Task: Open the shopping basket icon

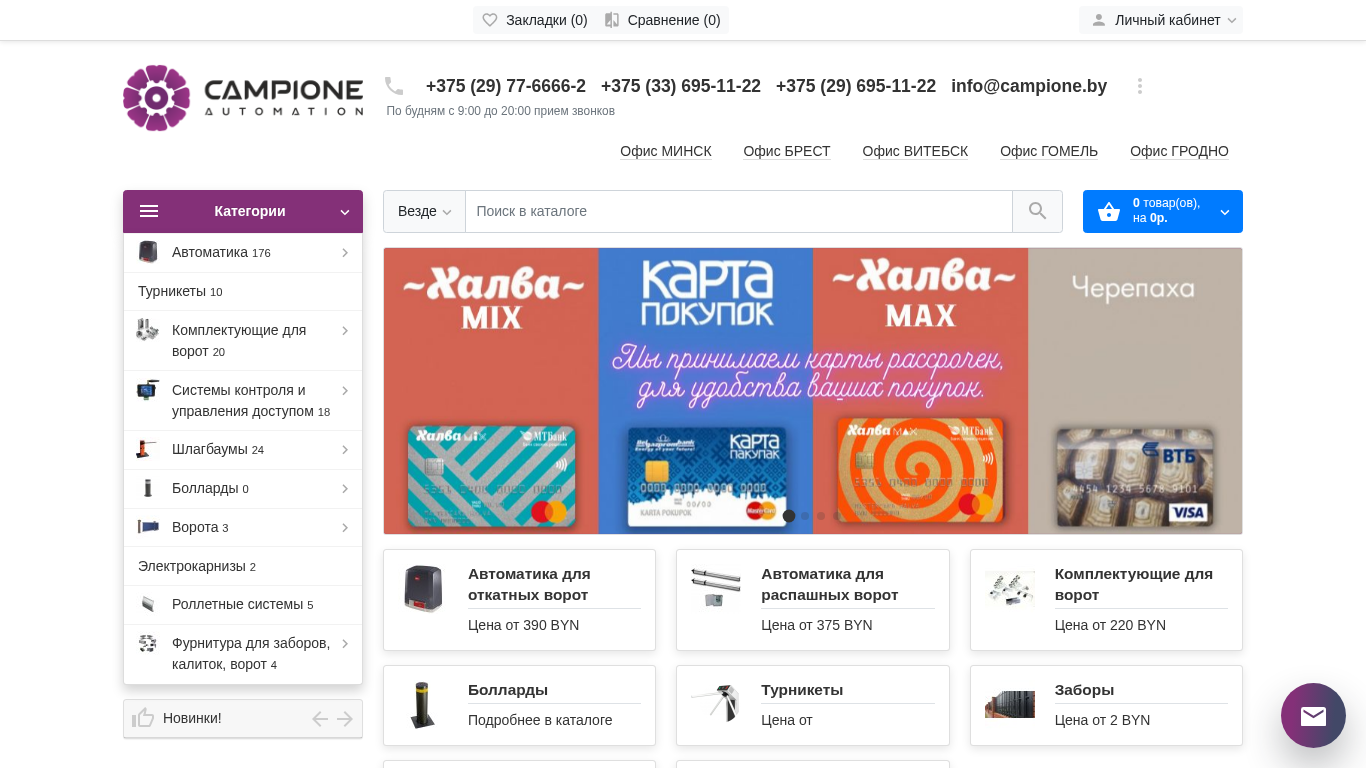Action: point(1108,212)
